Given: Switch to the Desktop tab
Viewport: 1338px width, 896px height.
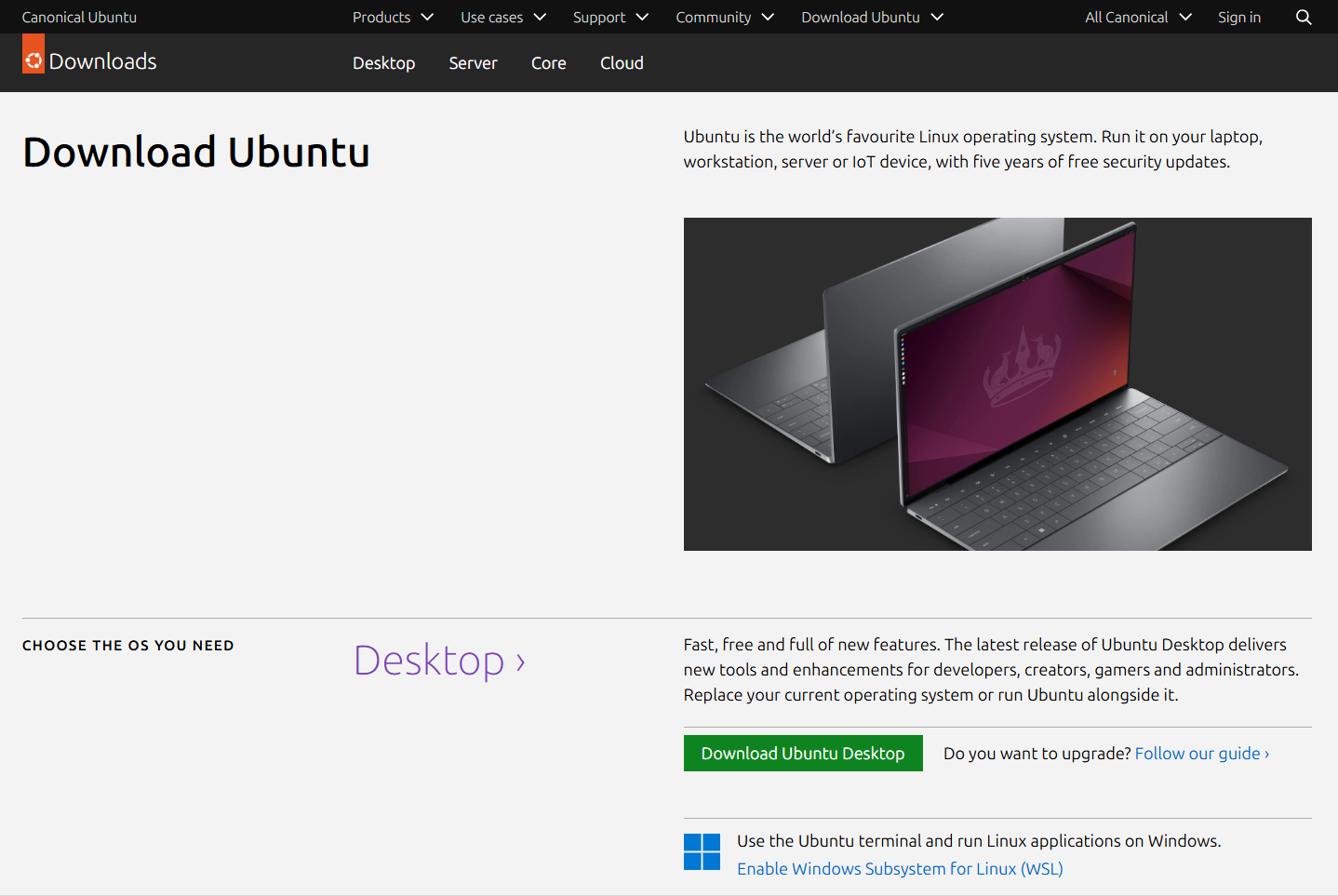Looking at the screenshot, I should click(383, 63).
